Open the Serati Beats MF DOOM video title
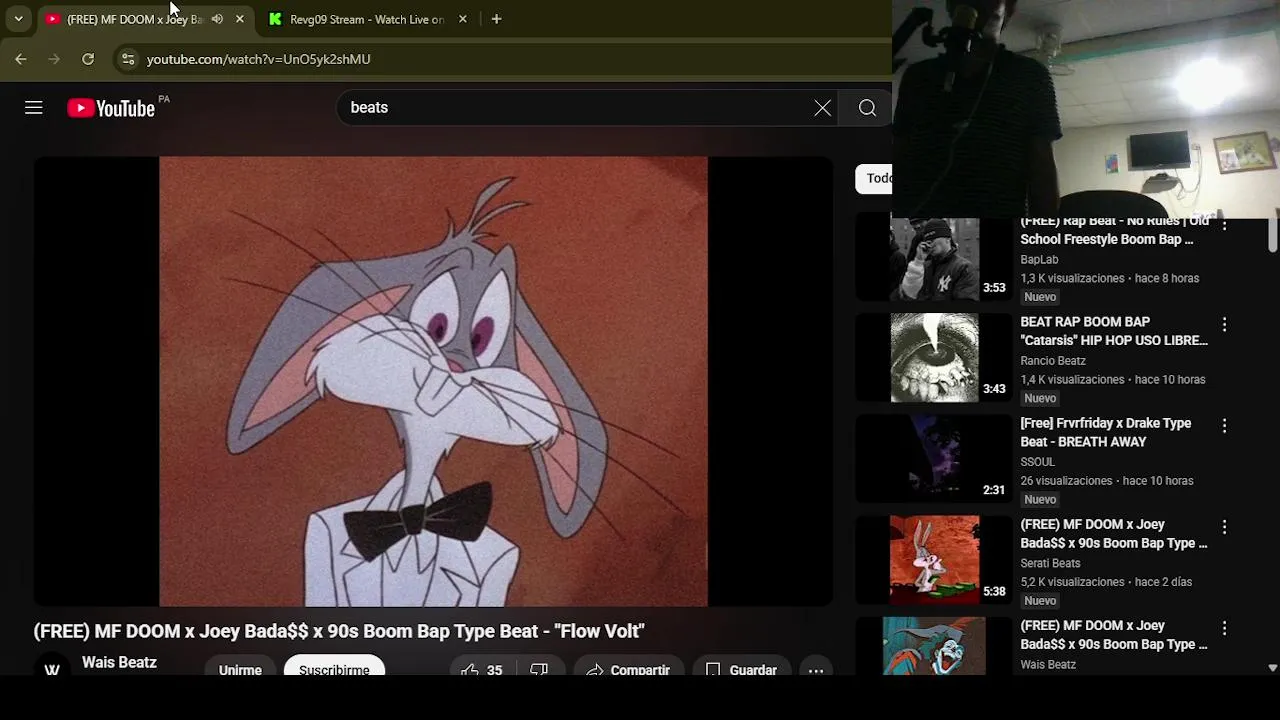This screenshot has width=1280, height=720. 1114,533
